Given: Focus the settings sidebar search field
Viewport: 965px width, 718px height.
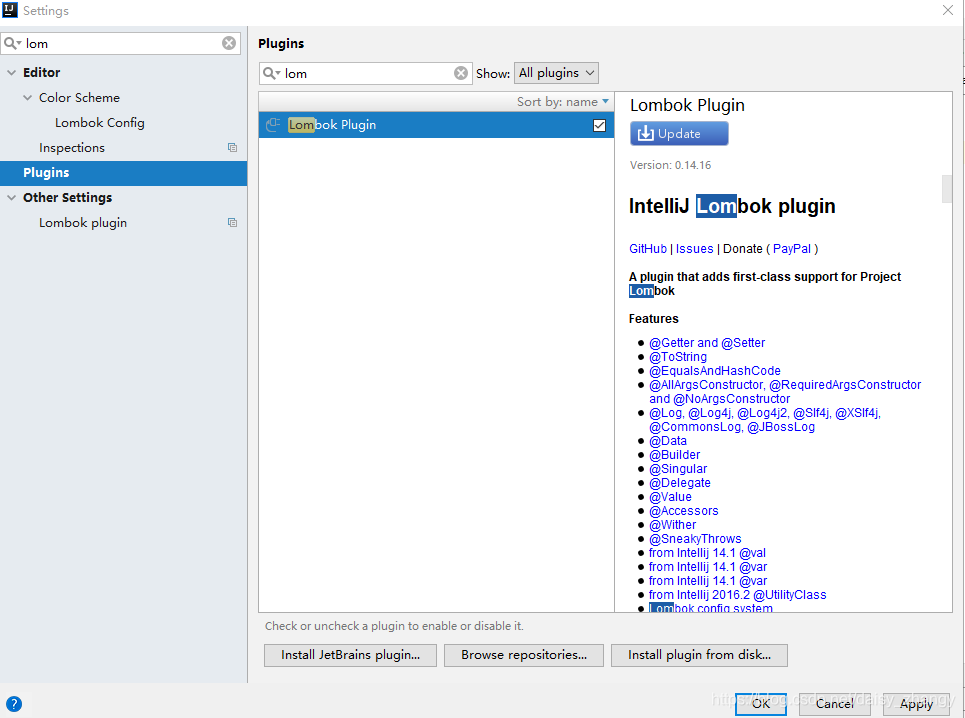Looking at the screenshot, I should 121,43.
